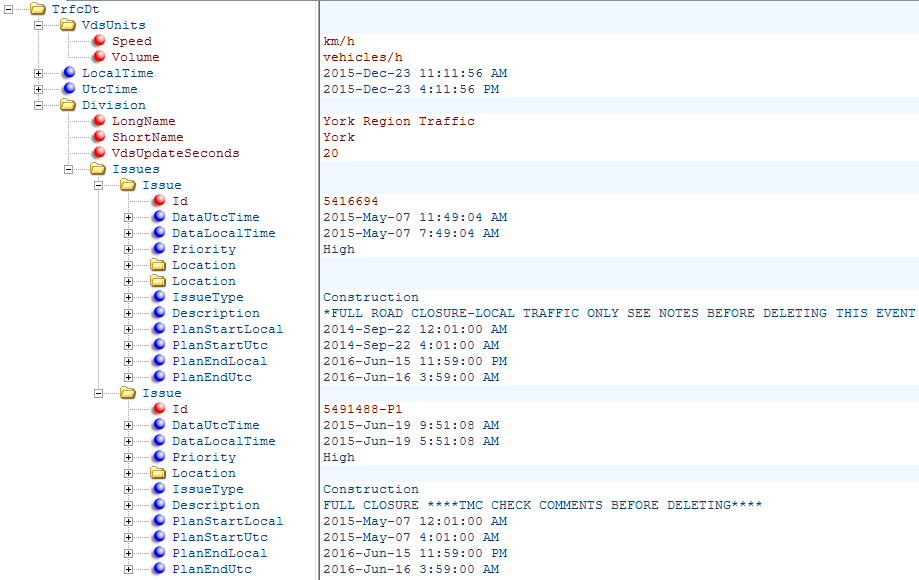The image size is (919, 580).
Task: Click the km/h Speed unit value
Action: [338, 41]
